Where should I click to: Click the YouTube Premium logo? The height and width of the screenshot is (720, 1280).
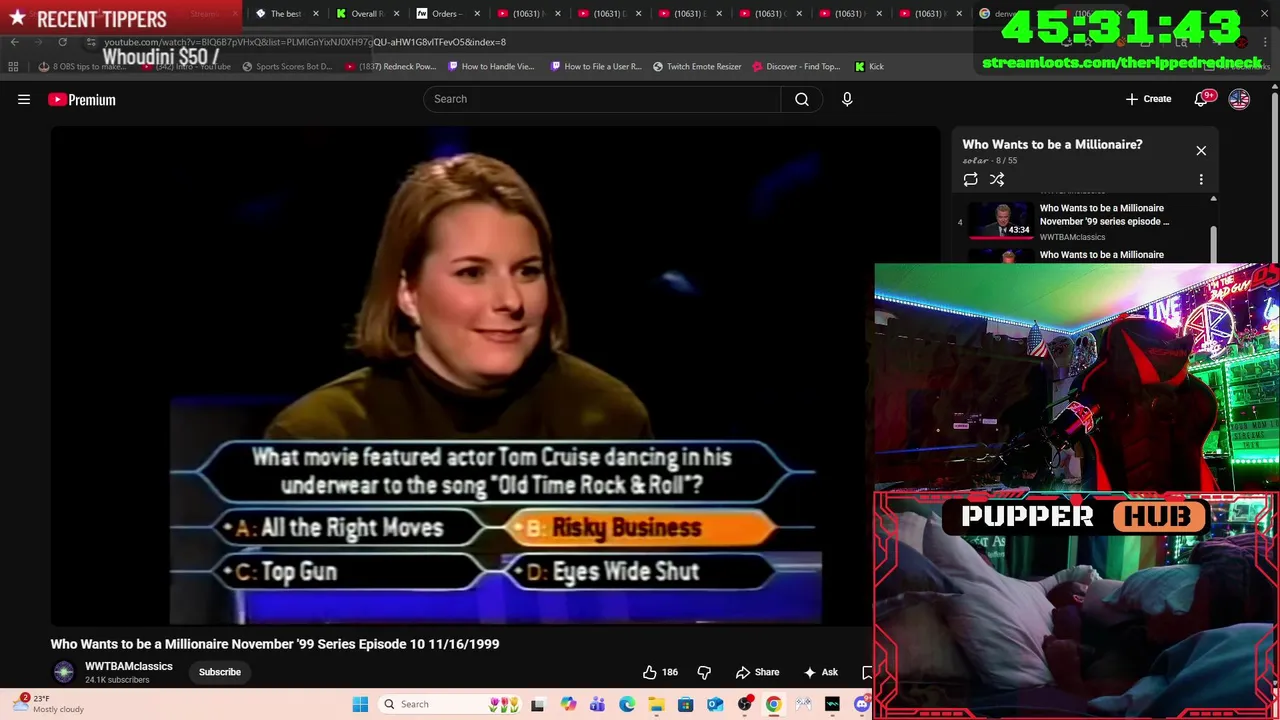point(82,99)
